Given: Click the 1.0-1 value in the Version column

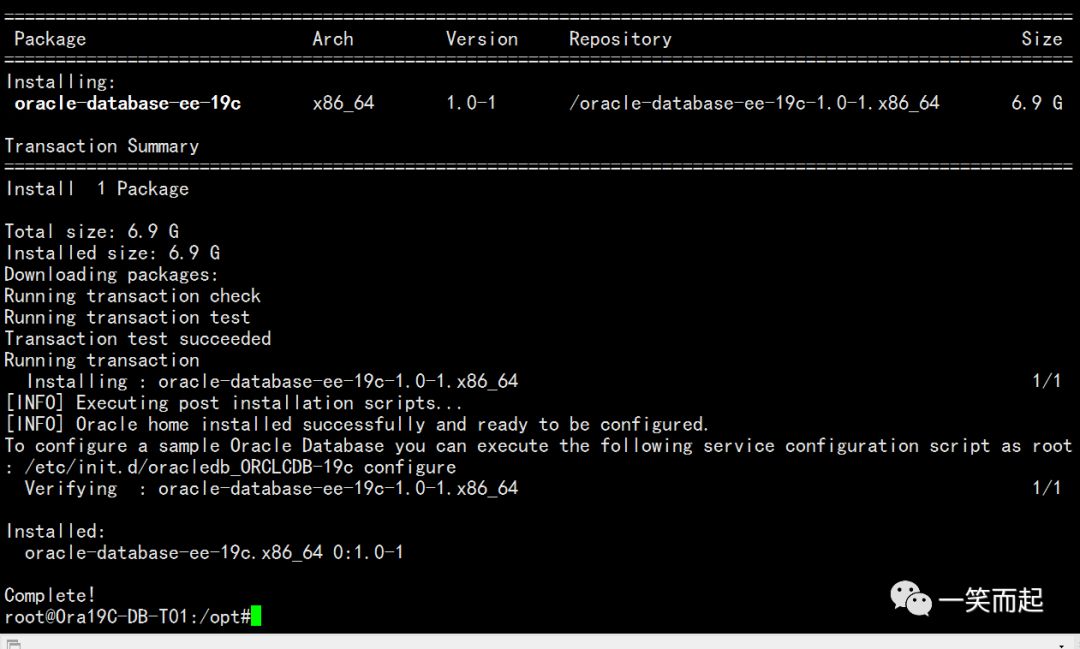Looking at the screenshot, I should coord(470,103).
